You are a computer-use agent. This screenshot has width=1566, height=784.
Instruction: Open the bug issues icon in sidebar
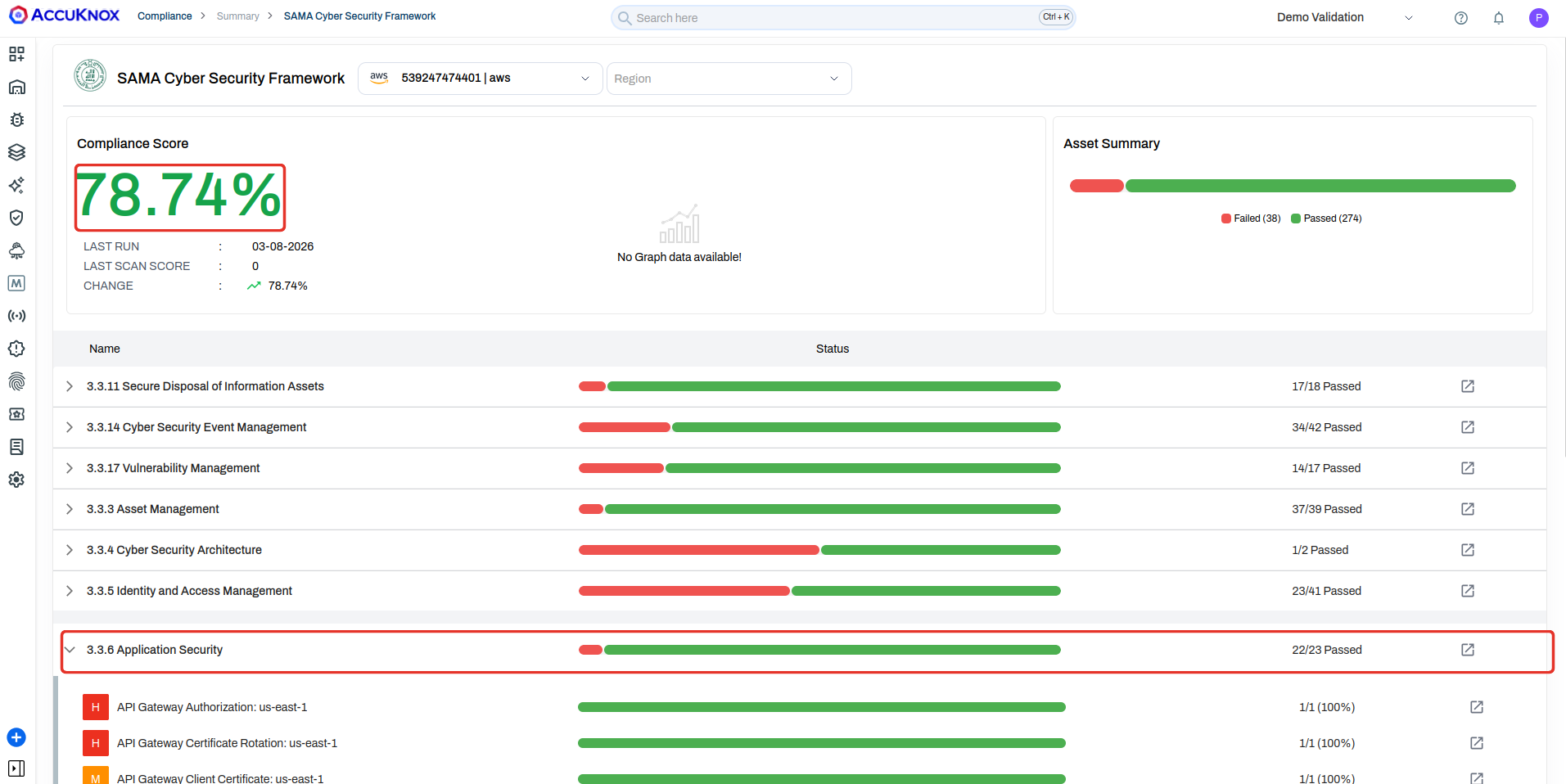16,119
